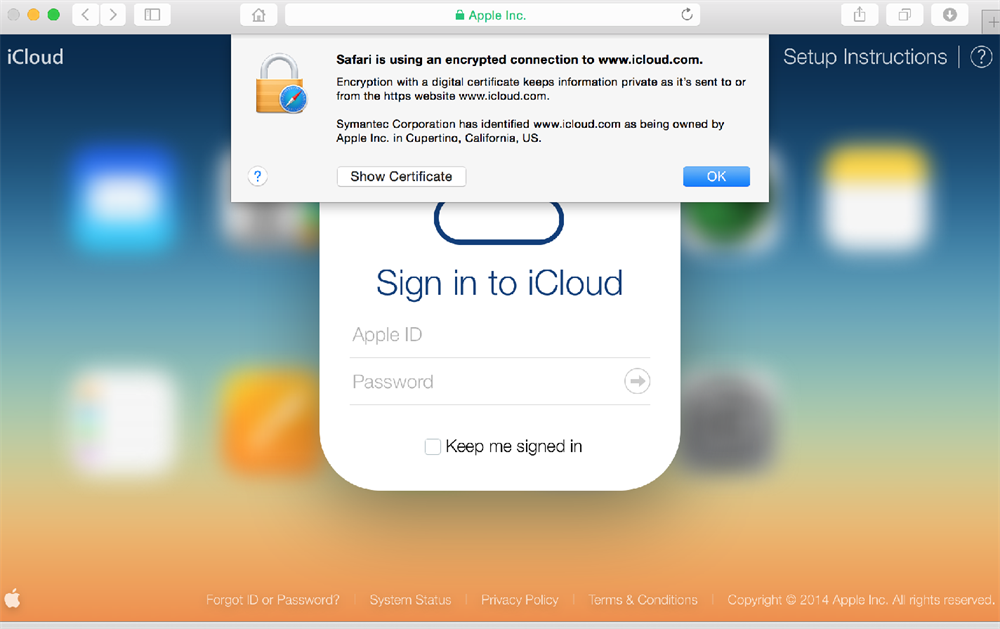Go forward with Safari's forward arrow

click(x=113, y=15)
